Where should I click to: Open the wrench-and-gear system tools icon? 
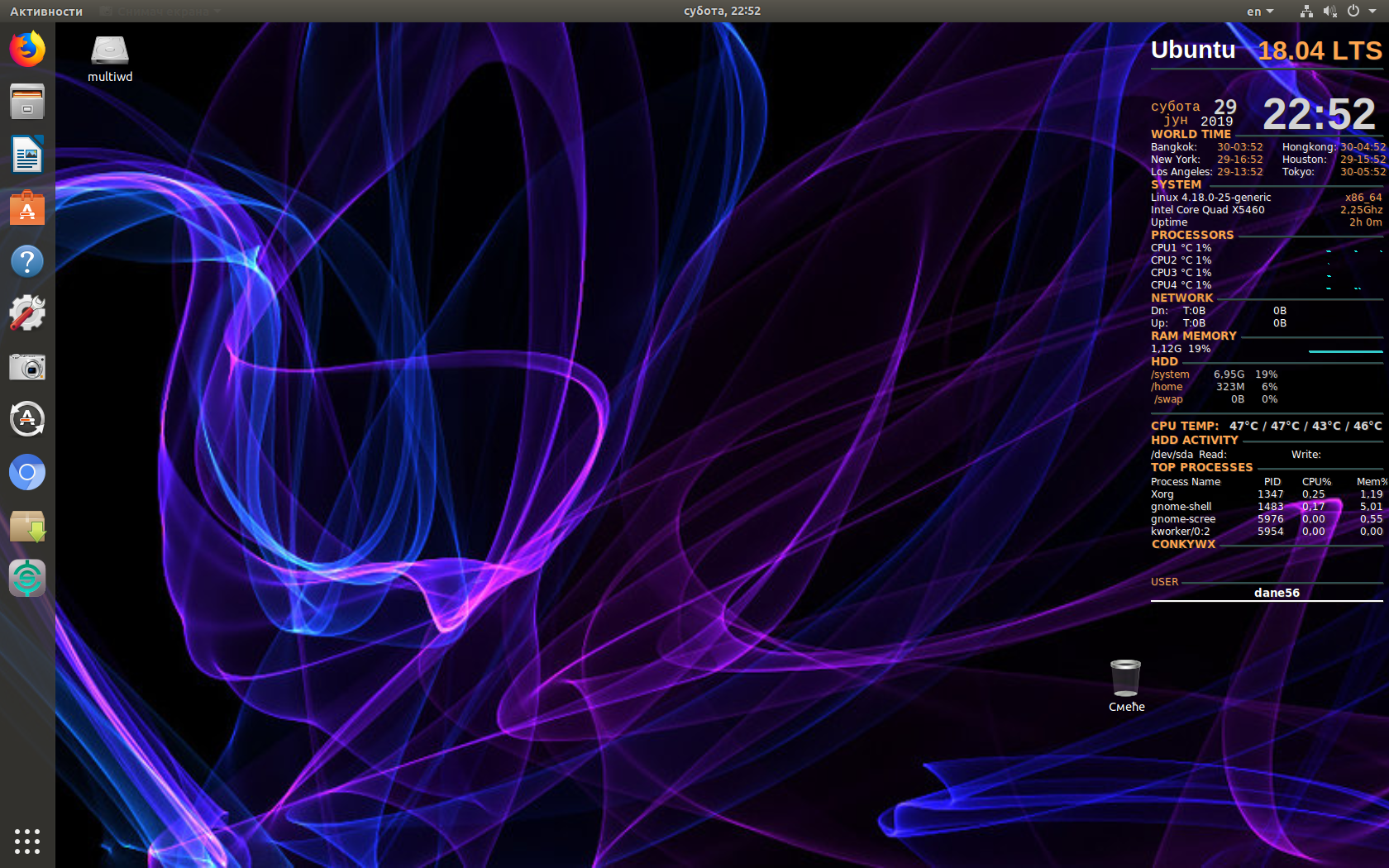pos(27,313)
